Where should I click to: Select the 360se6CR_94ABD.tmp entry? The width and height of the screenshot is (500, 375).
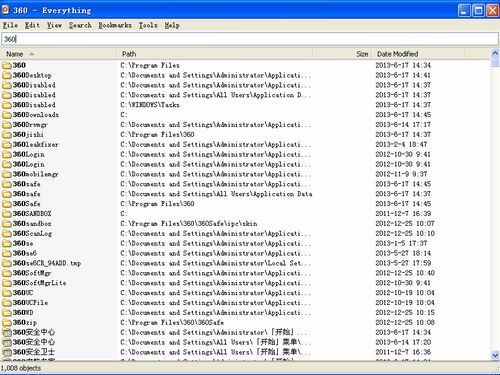coord(47,263)
